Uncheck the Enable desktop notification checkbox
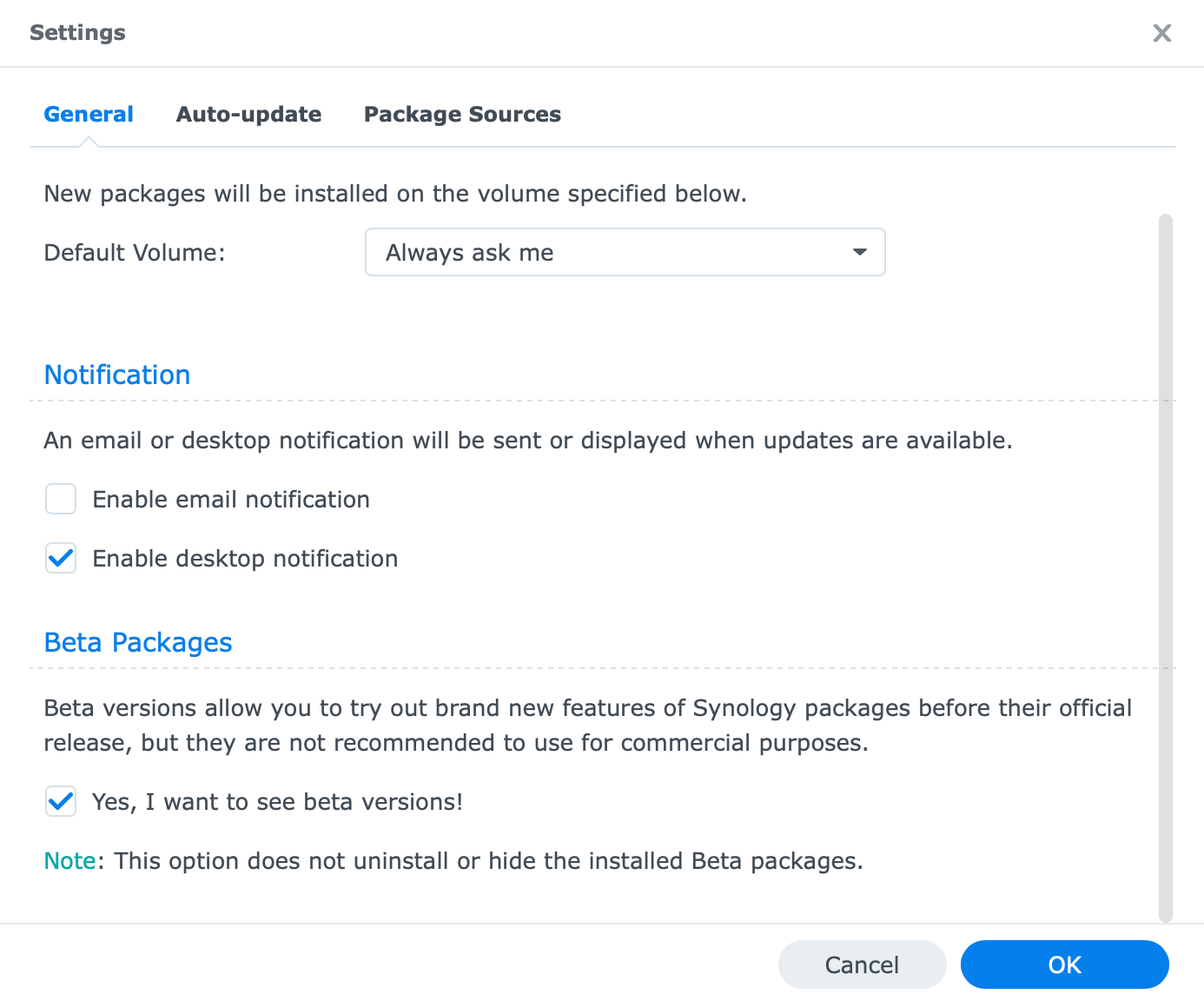 pyautogui.click(x=61, y=559)
